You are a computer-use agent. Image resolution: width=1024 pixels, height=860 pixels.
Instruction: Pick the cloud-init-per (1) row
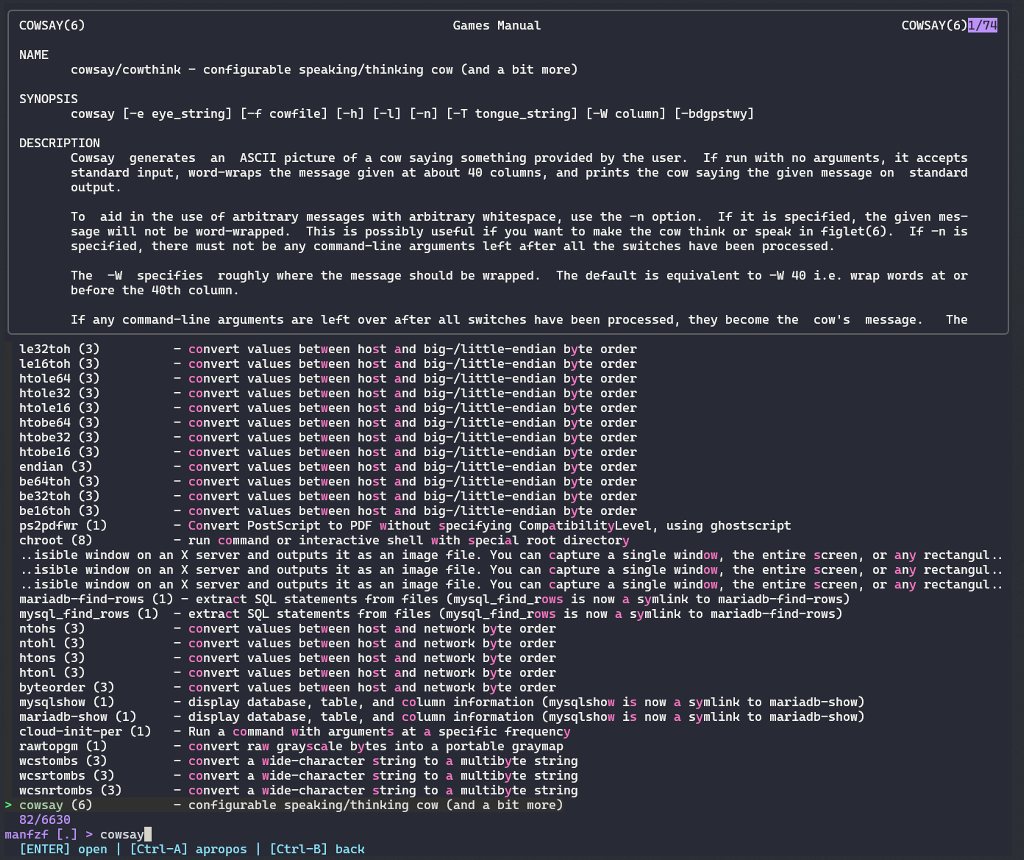click(295, 731)
